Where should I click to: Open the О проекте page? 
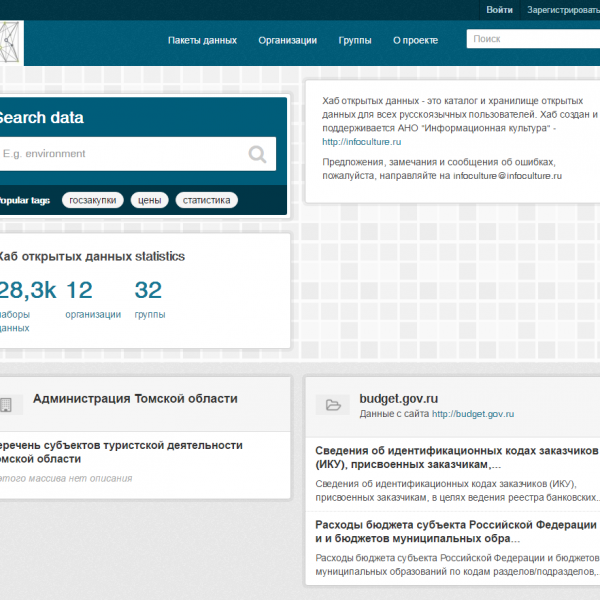(415, 40)
